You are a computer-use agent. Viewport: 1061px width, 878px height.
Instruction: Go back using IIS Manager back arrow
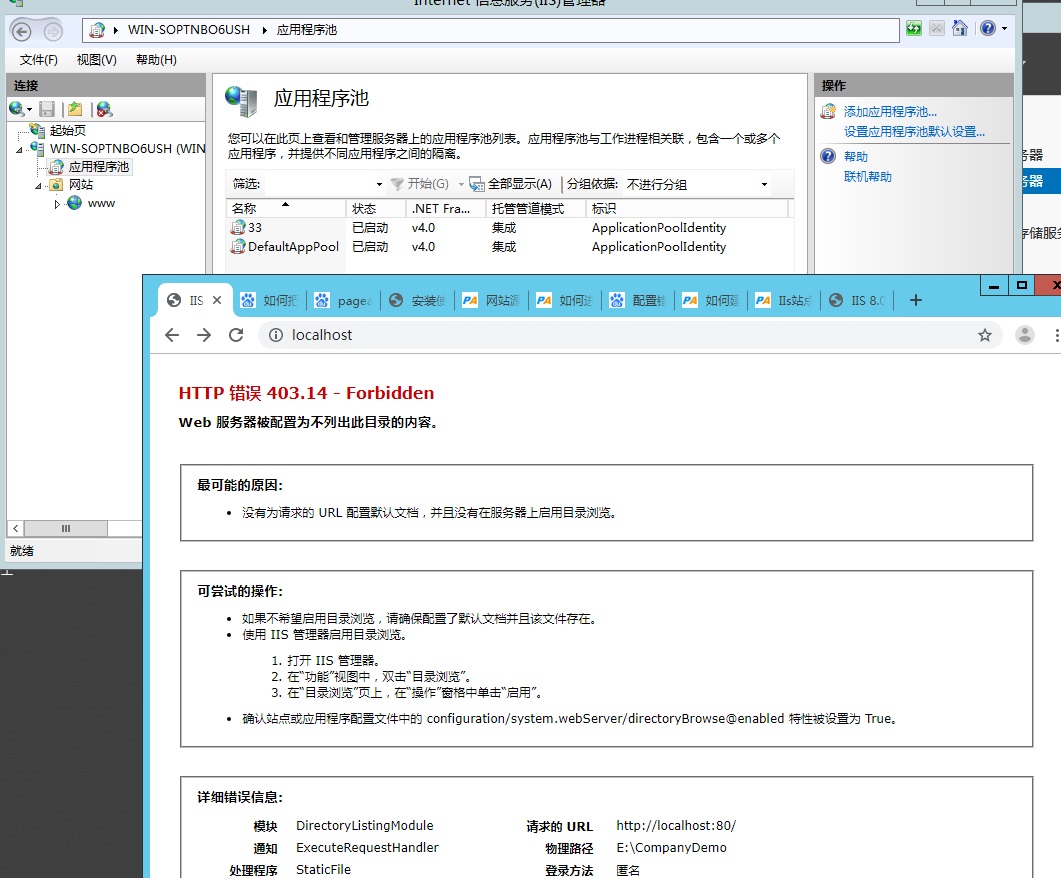(x=22, y=31)
